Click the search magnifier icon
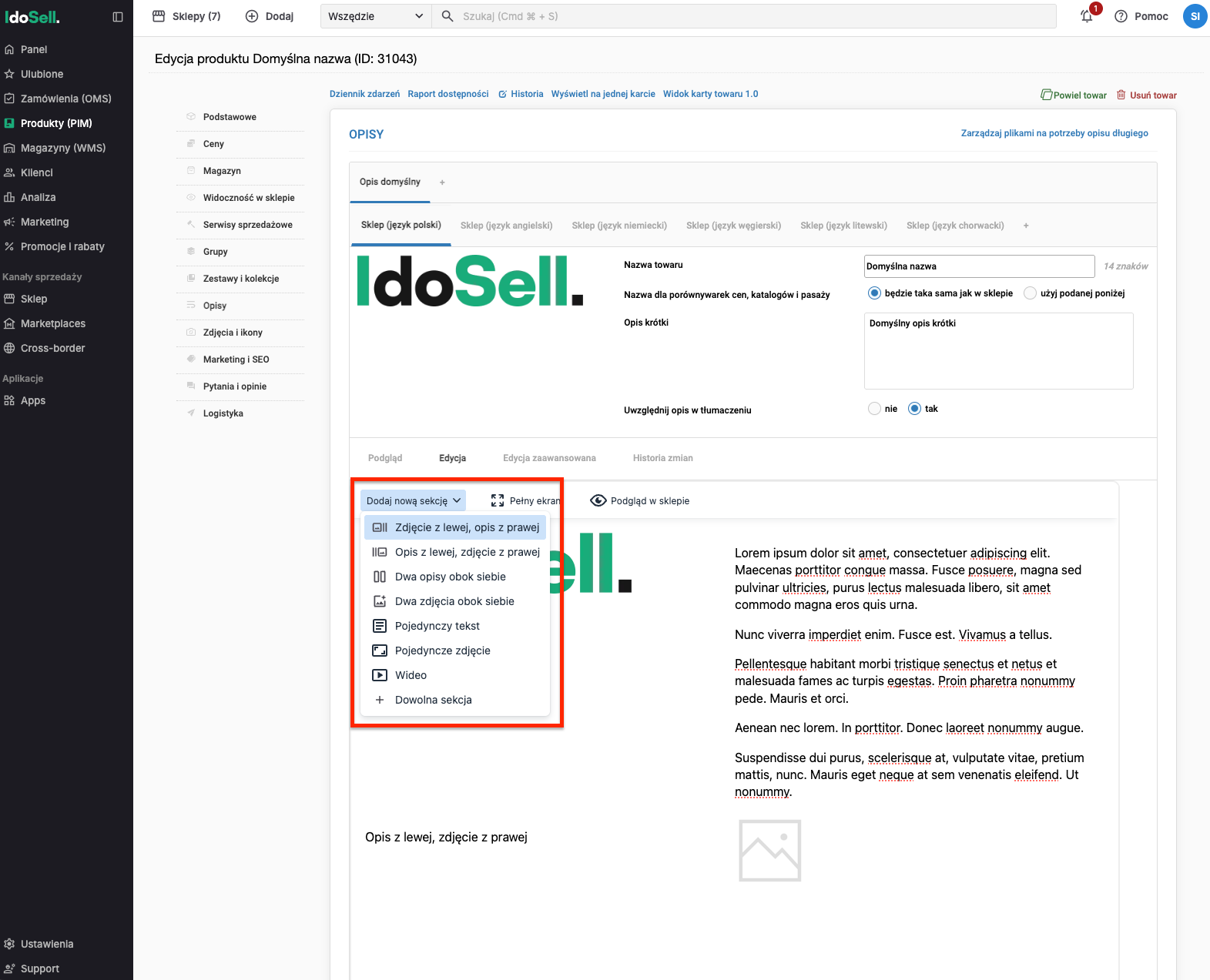The height and width of the screenshot is (980, 1210). click(447, 16)
